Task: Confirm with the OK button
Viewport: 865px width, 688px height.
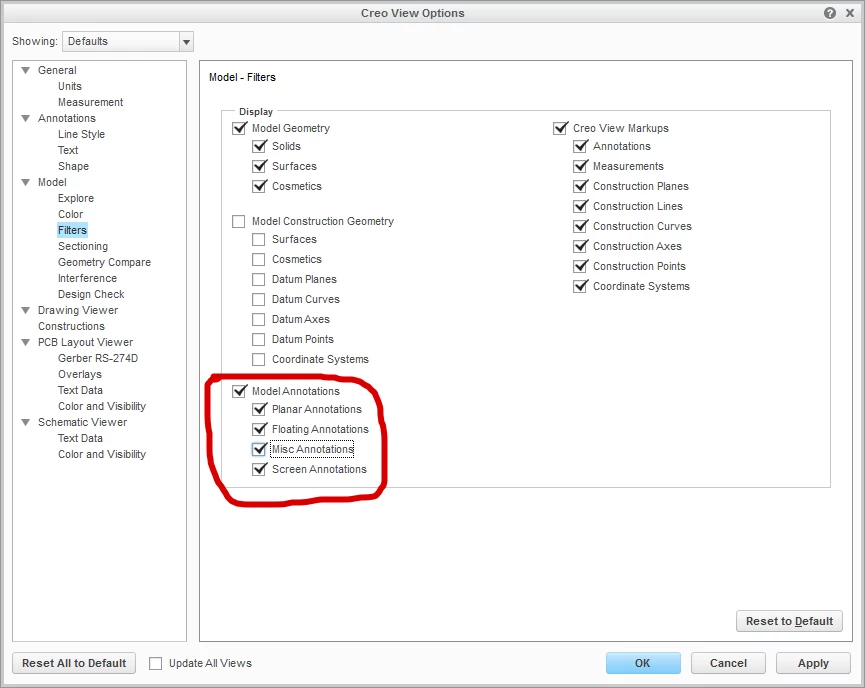Action: click(643, 663)
